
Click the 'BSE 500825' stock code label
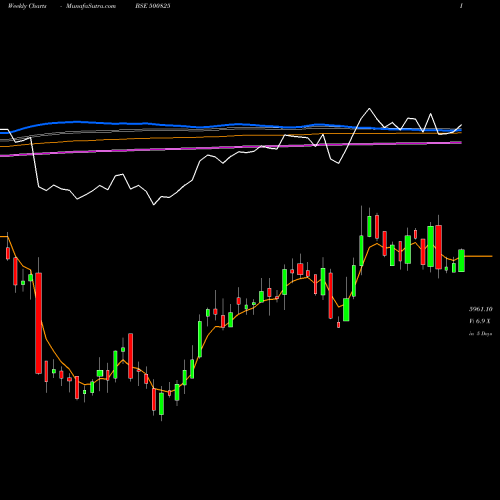pos(153,6)
